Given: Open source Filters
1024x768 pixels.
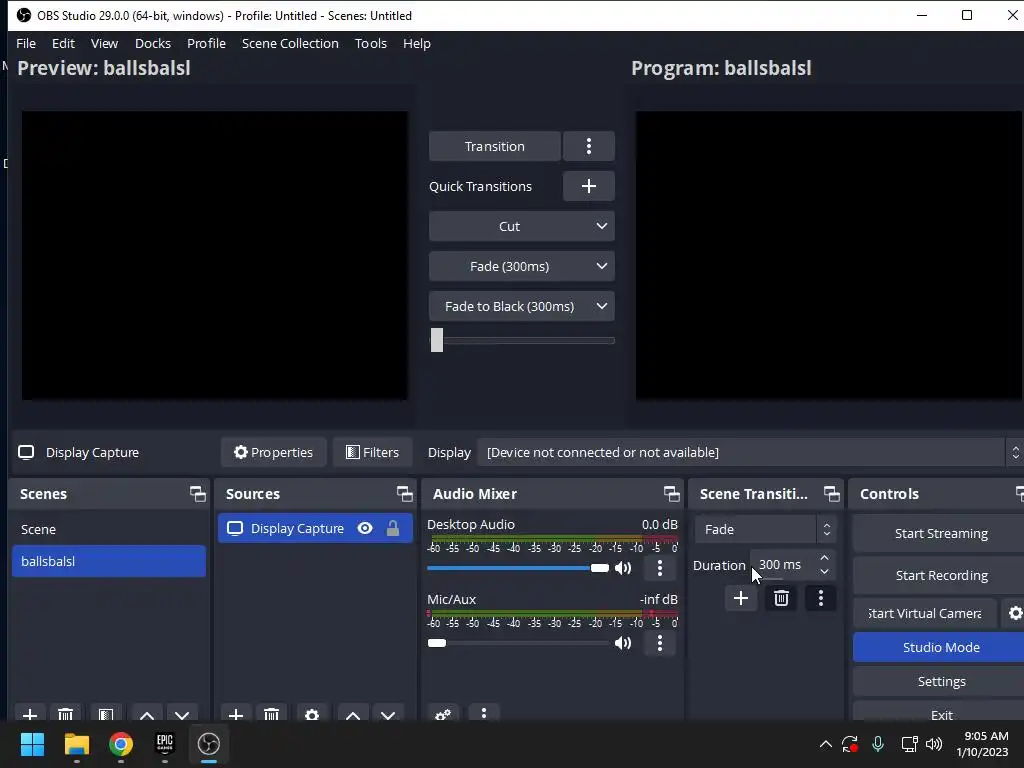Looking at the screenshot, I should click(x=372, y=452).
